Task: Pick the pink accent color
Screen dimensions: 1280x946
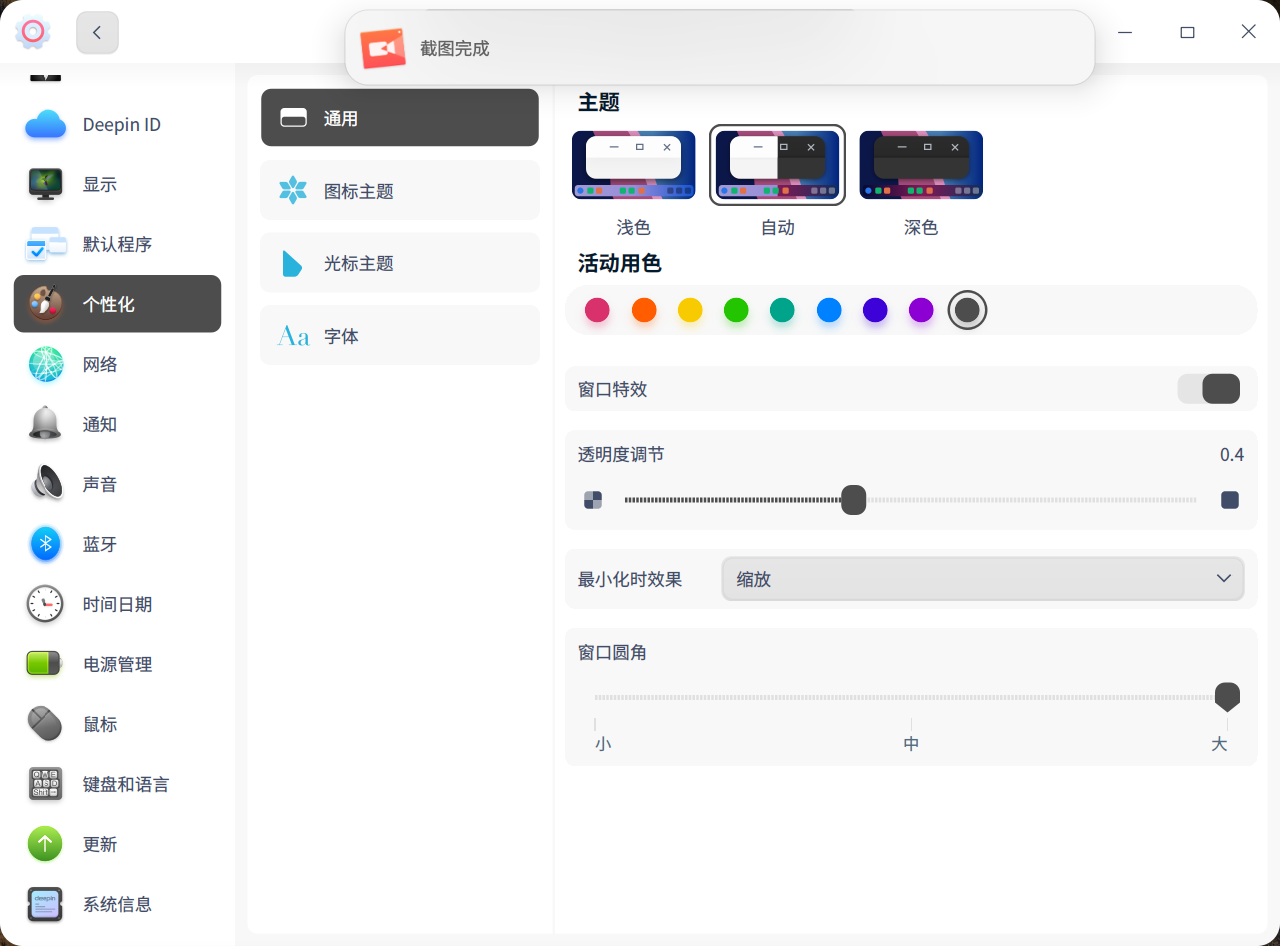Action: click(x=597, y=310)
